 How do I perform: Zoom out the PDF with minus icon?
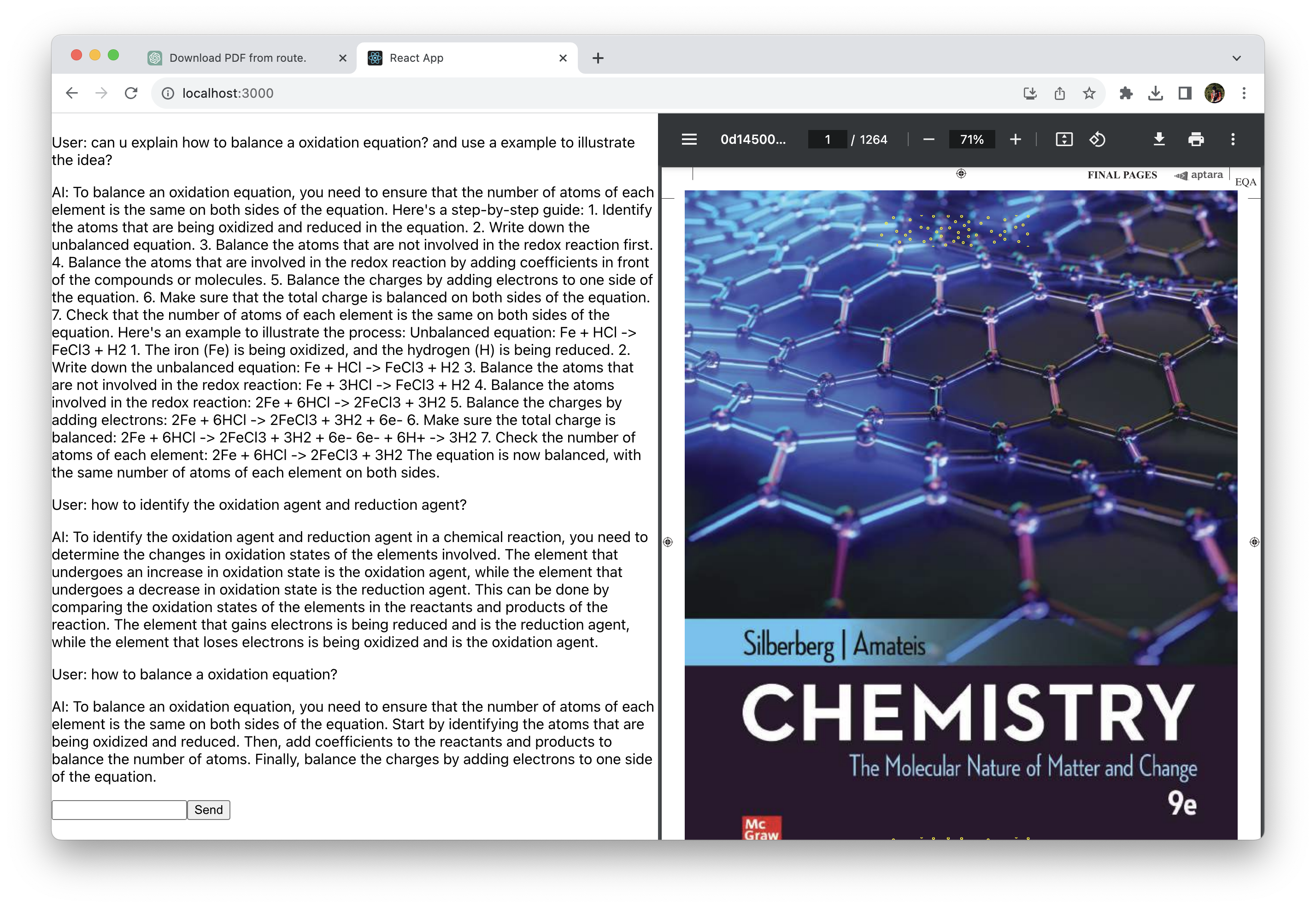tap(928, 139)
